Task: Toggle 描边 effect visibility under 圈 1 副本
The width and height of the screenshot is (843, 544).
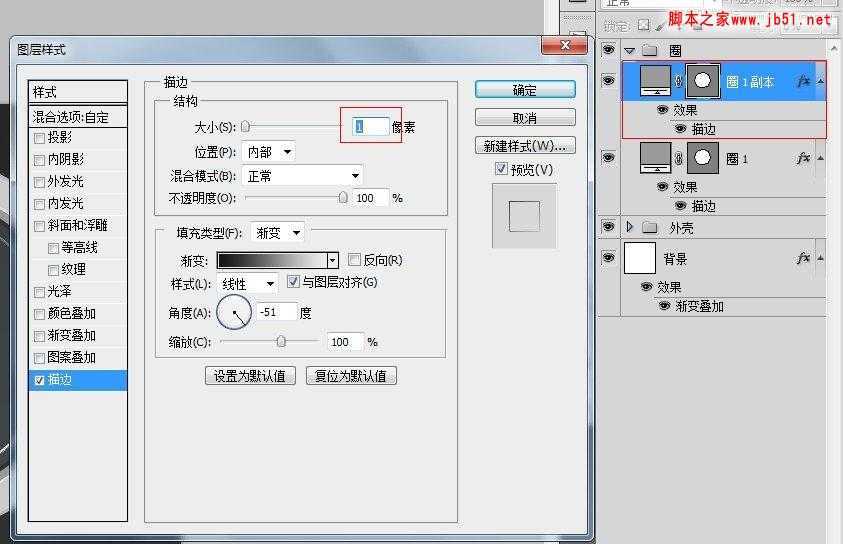Action: click(x=680, y=128)
